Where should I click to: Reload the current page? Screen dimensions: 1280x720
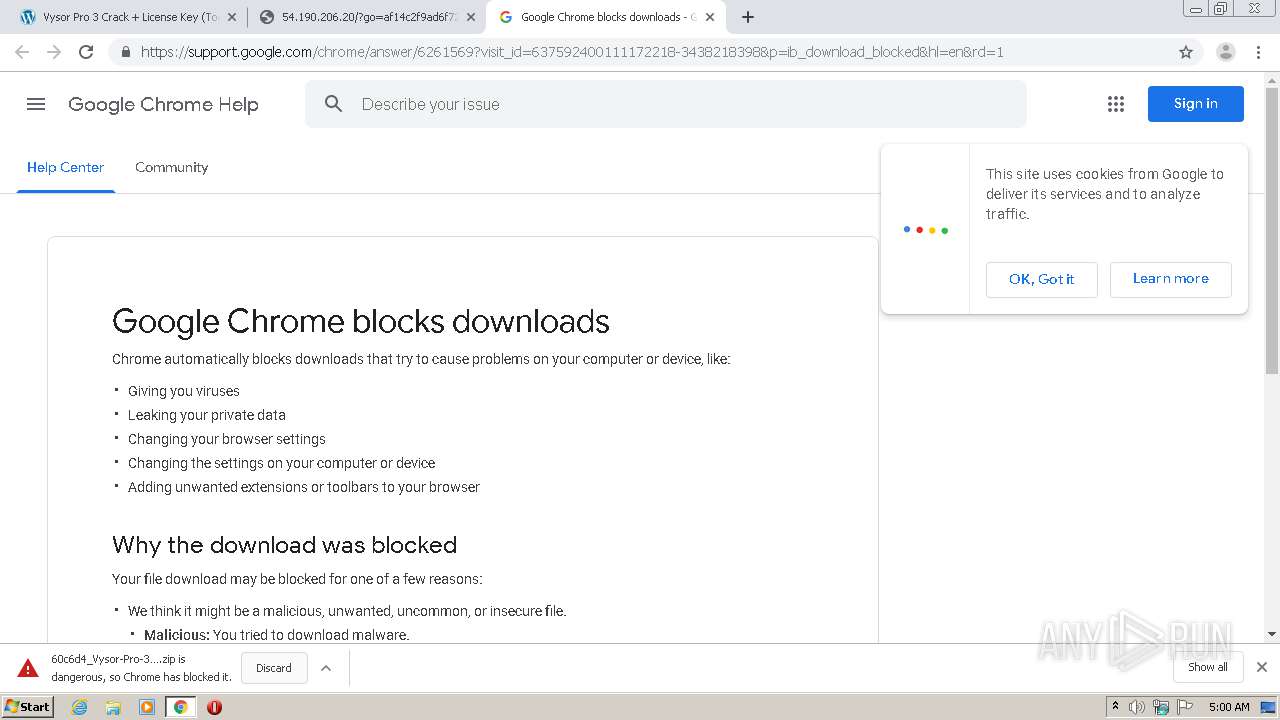86,52
